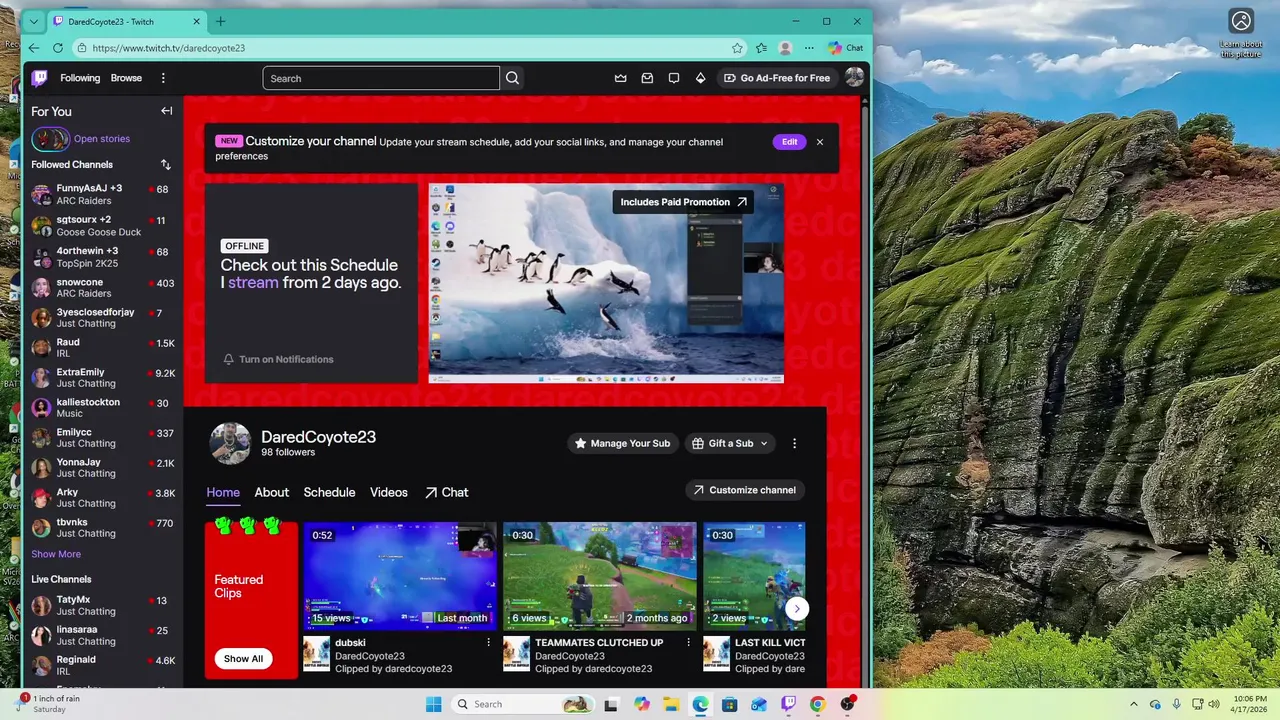1280x720 pixels.
Task: Open the channel Chat tab
Action: [446, 492]
